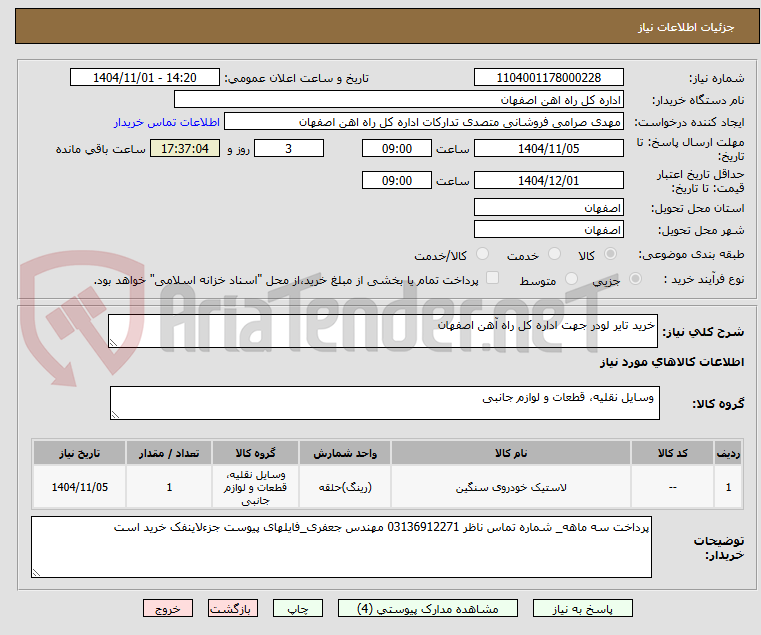The height and width of the screenshot is (635, 761).
Task: Click the پاسخ به نیاز button
Action: (x=582, y=608)
